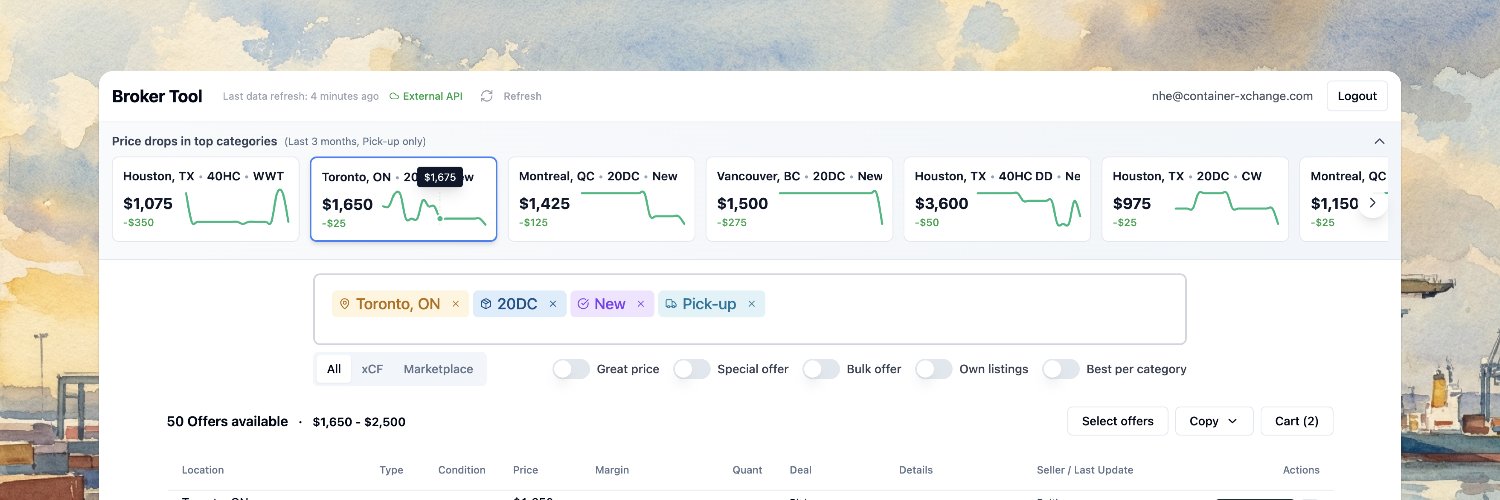The image size is (1500, 500).
Task: Collapse the Price drops section
Action: (1380, 141)
